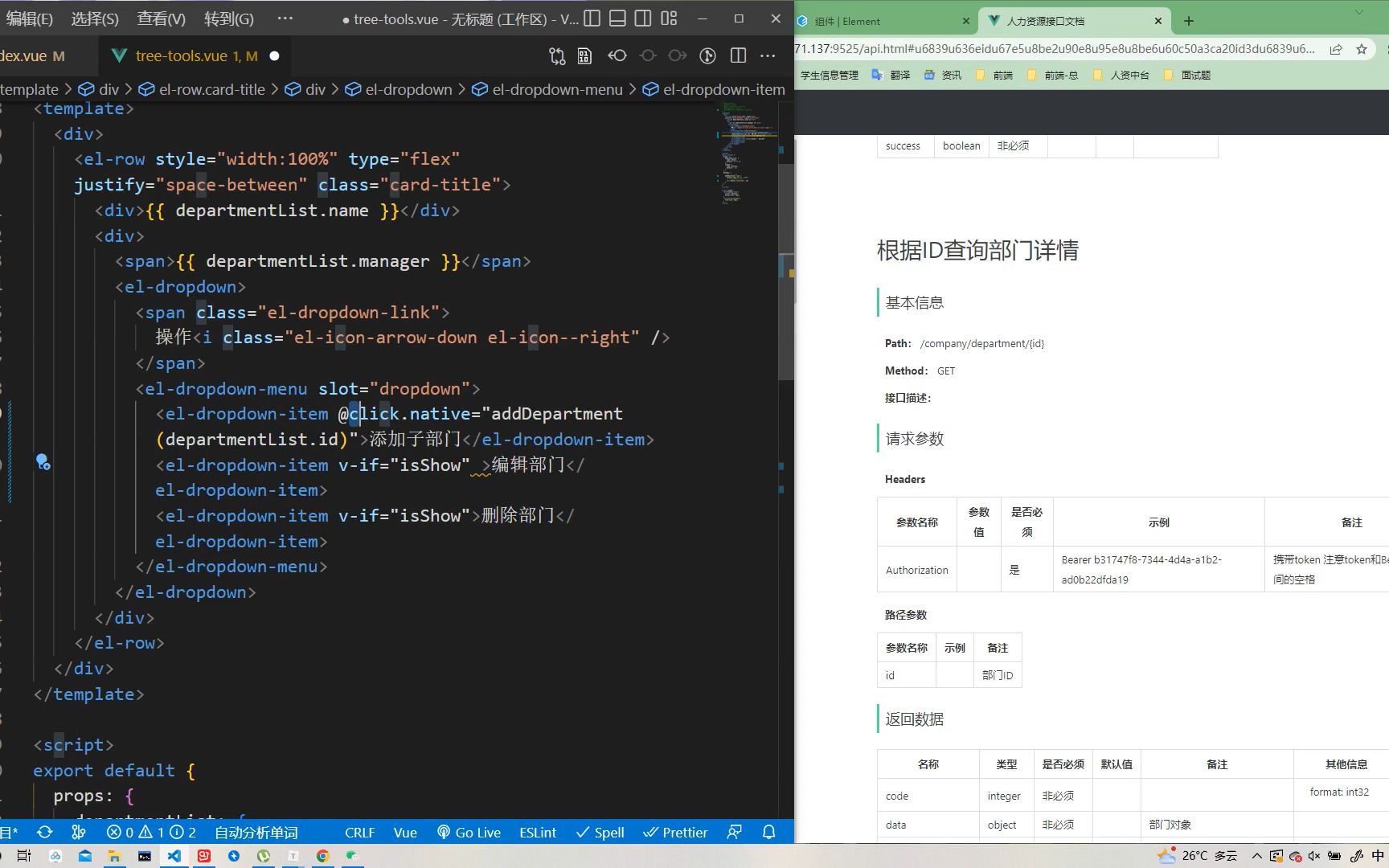Toggle the Spell checker status item
The width and height of the screenshot is (1389, 868).
click(600, 832)
